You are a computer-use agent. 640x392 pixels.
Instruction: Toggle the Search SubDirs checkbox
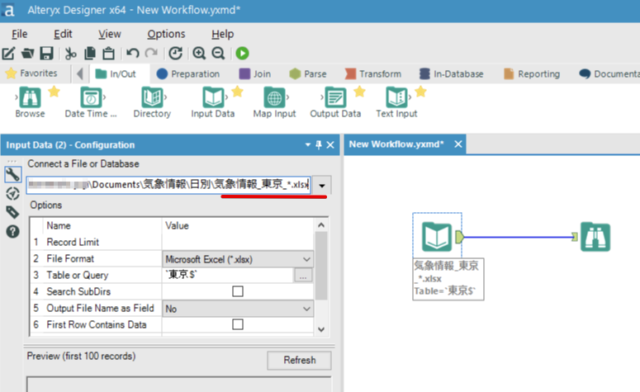click(238, 291)
